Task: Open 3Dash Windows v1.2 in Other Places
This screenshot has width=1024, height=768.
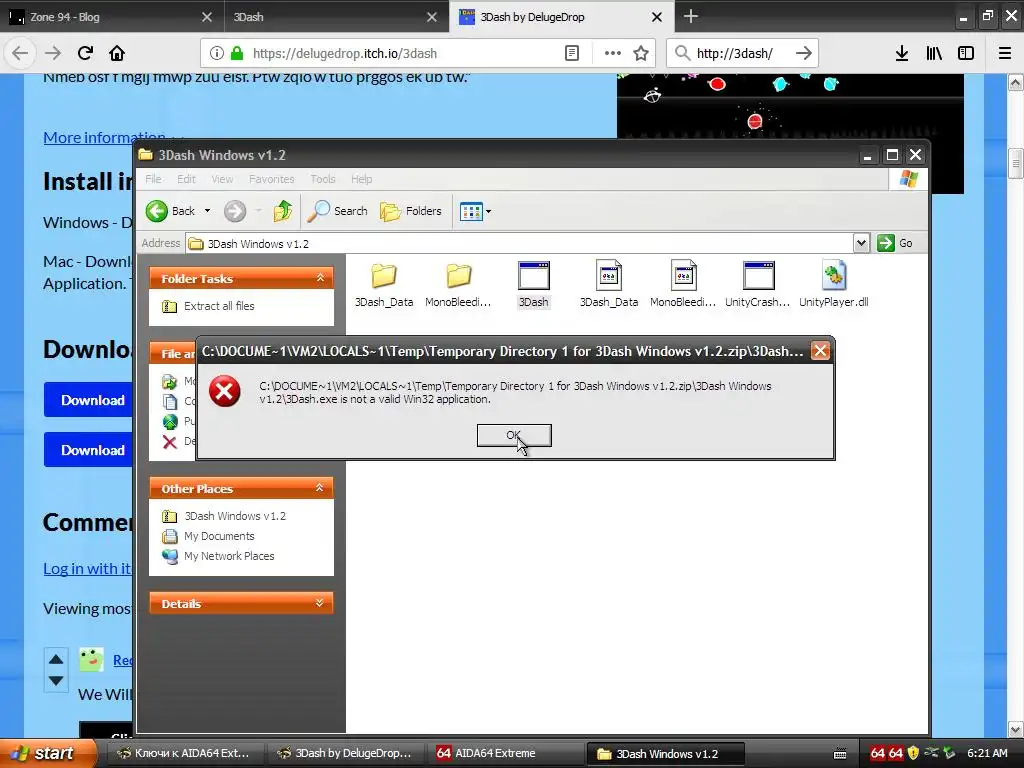Action: [x=234, y=516]
